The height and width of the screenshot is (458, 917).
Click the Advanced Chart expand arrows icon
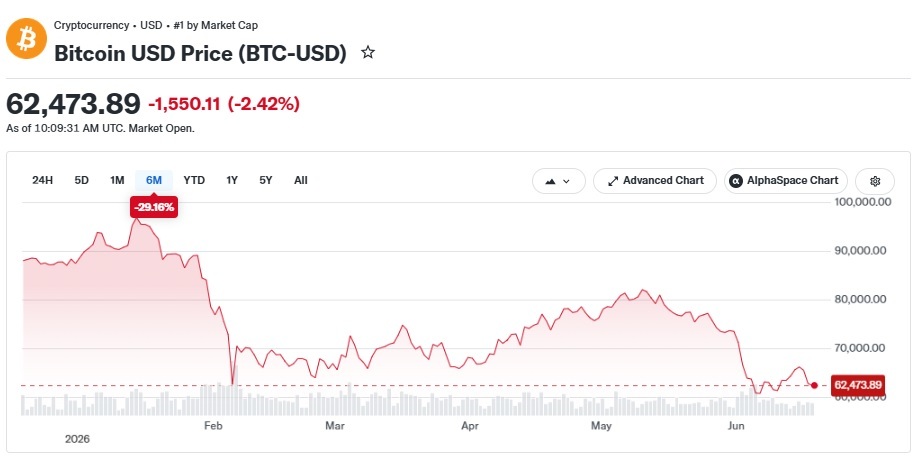pyautogui.click(x=613, y=181)
